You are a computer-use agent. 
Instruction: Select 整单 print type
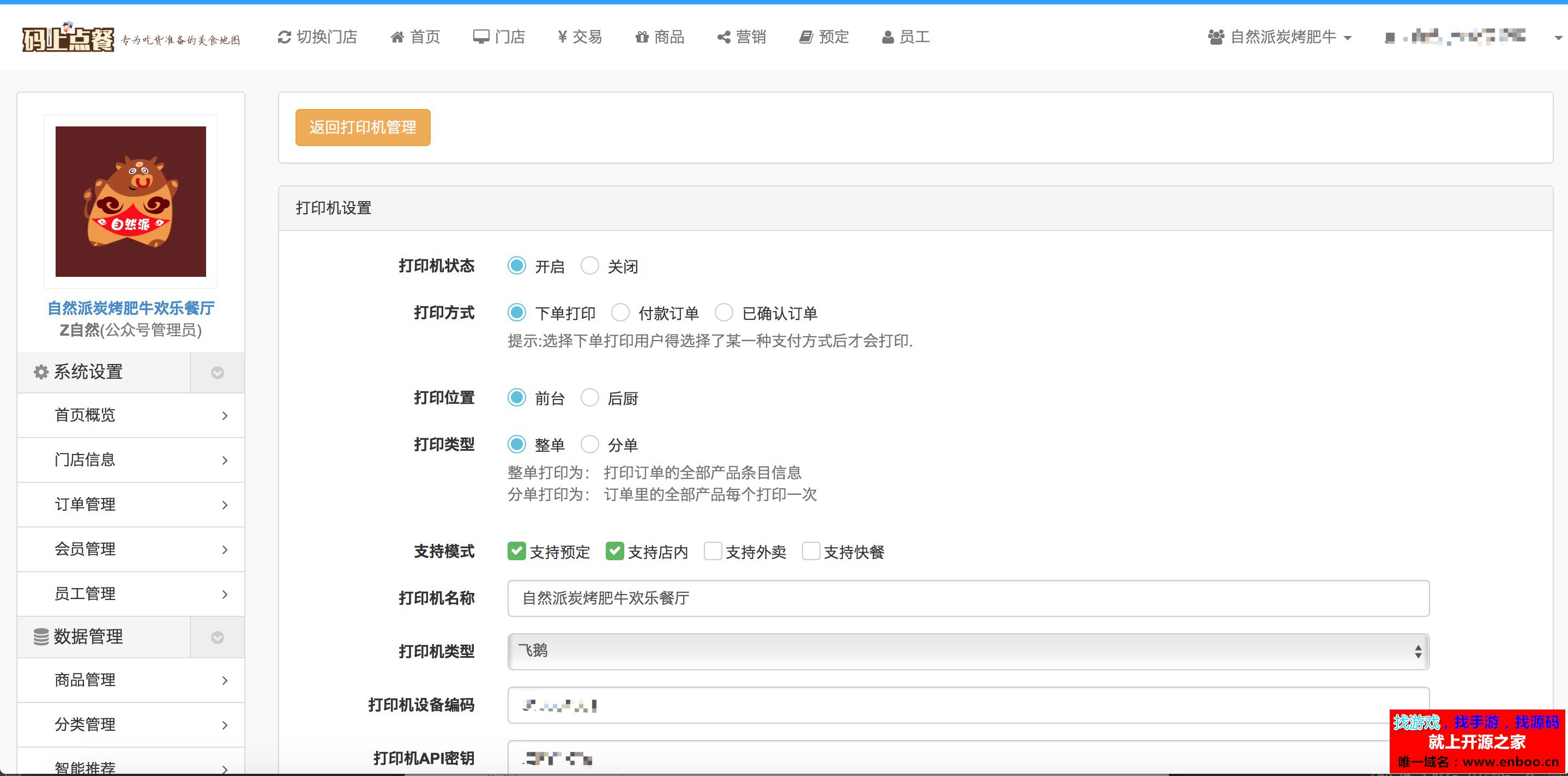click(517, 444)
